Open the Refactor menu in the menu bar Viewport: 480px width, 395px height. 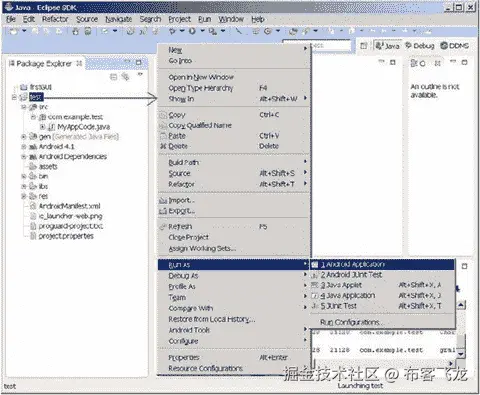[55, 19]
